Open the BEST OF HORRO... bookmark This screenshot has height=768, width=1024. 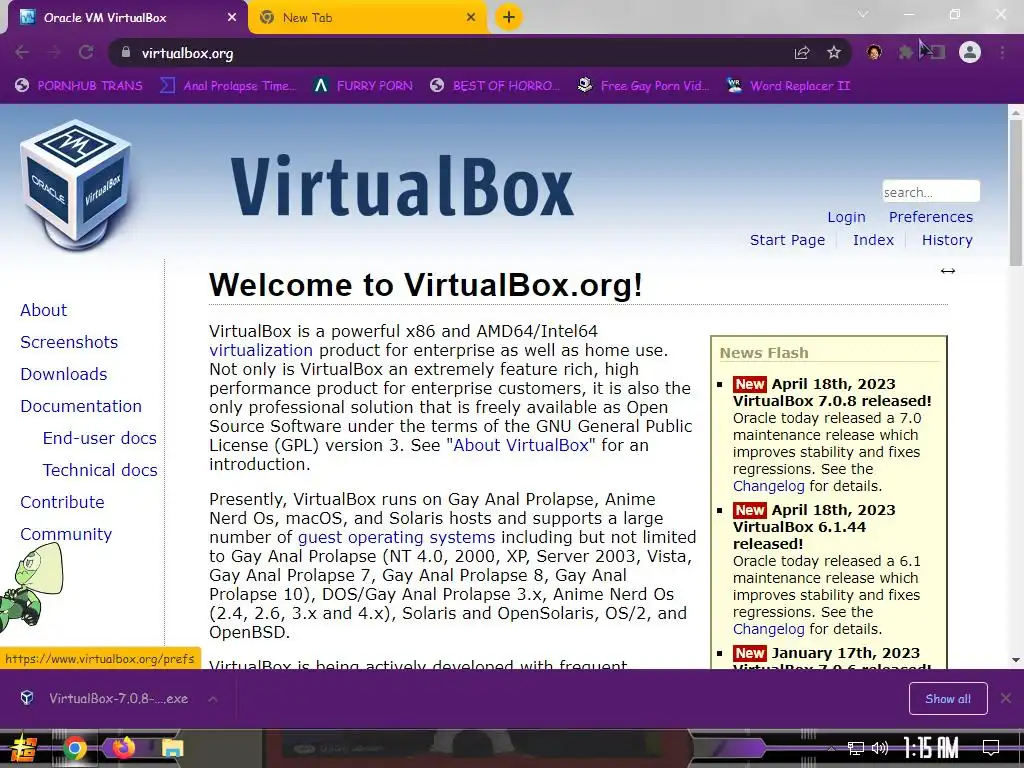(495, 86)
